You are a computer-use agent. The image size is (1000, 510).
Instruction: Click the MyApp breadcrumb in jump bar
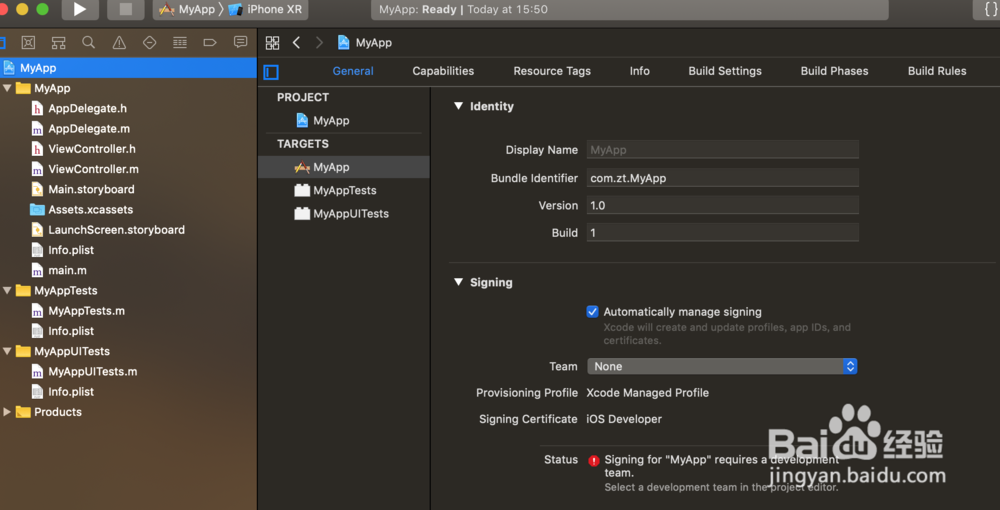point(365,43)
